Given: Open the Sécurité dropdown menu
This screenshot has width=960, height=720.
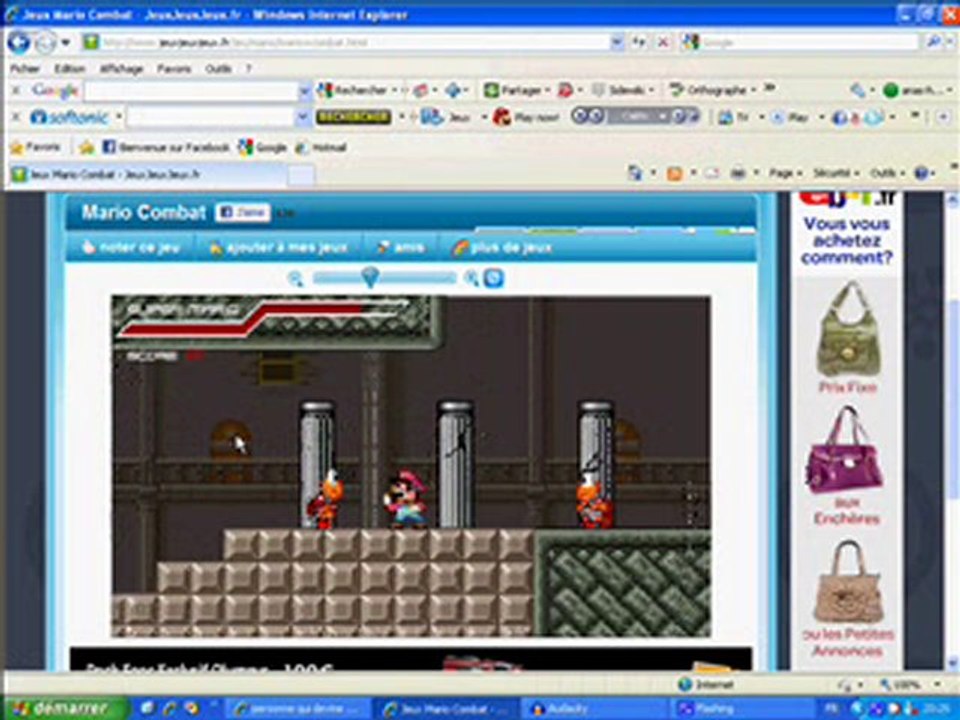Looking at the screenshot, I should point(836,174).
